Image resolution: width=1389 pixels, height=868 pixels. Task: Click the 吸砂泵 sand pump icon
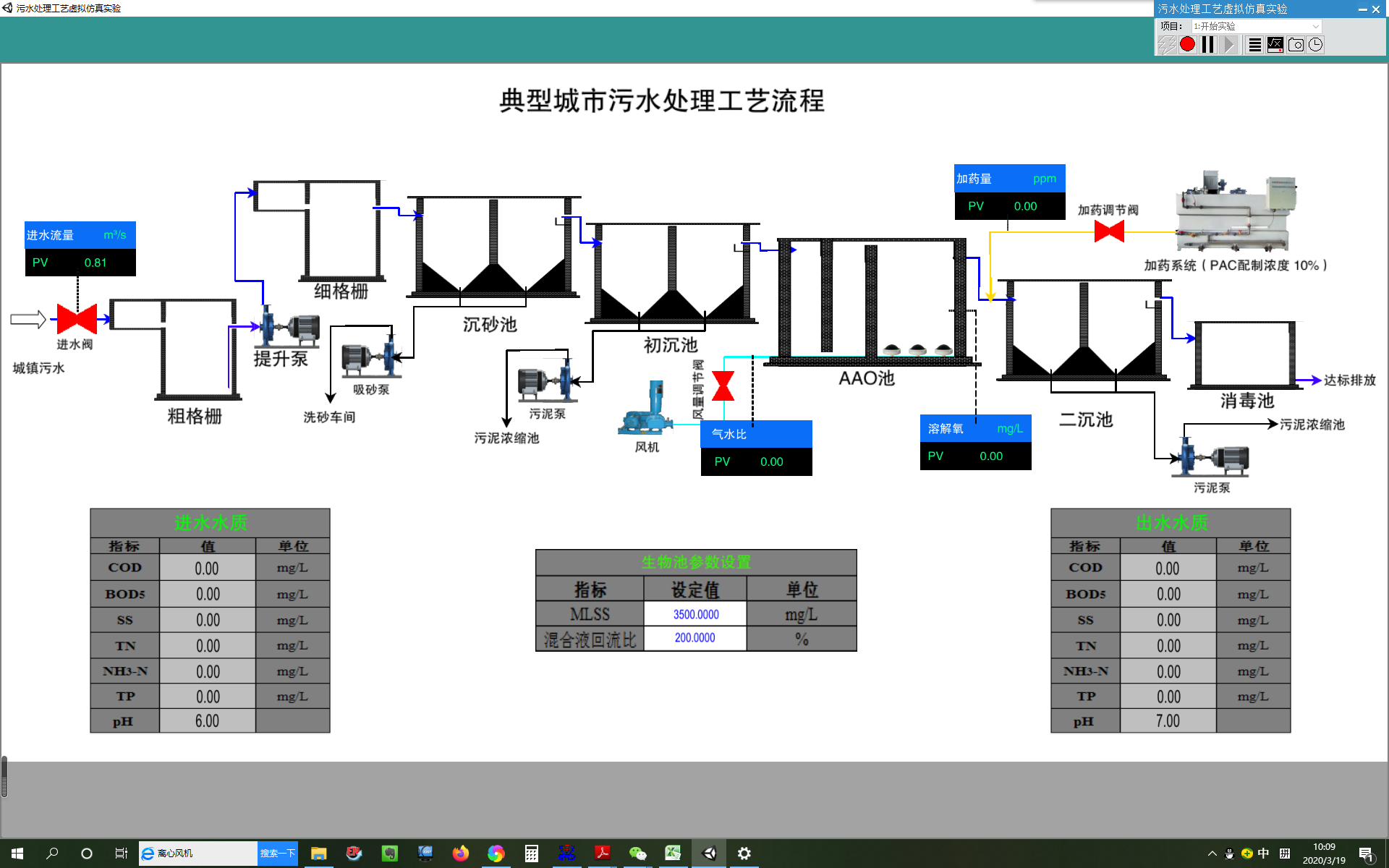[x=370, y=358]
